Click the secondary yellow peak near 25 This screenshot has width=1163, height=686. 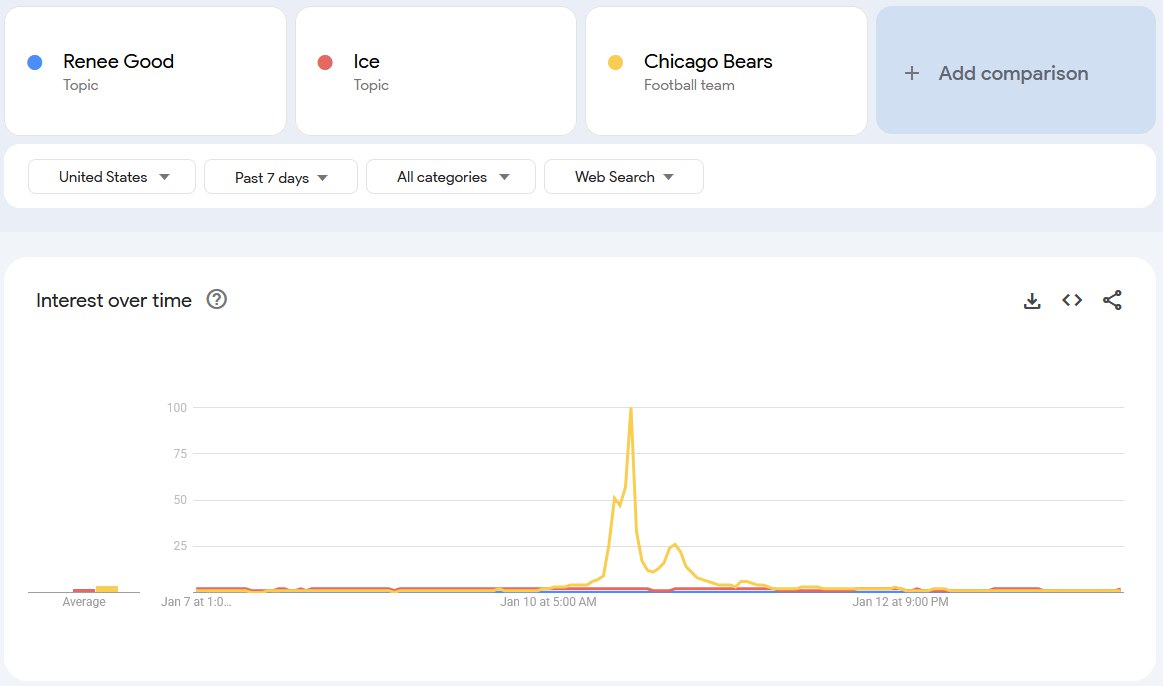click(674, 546)
